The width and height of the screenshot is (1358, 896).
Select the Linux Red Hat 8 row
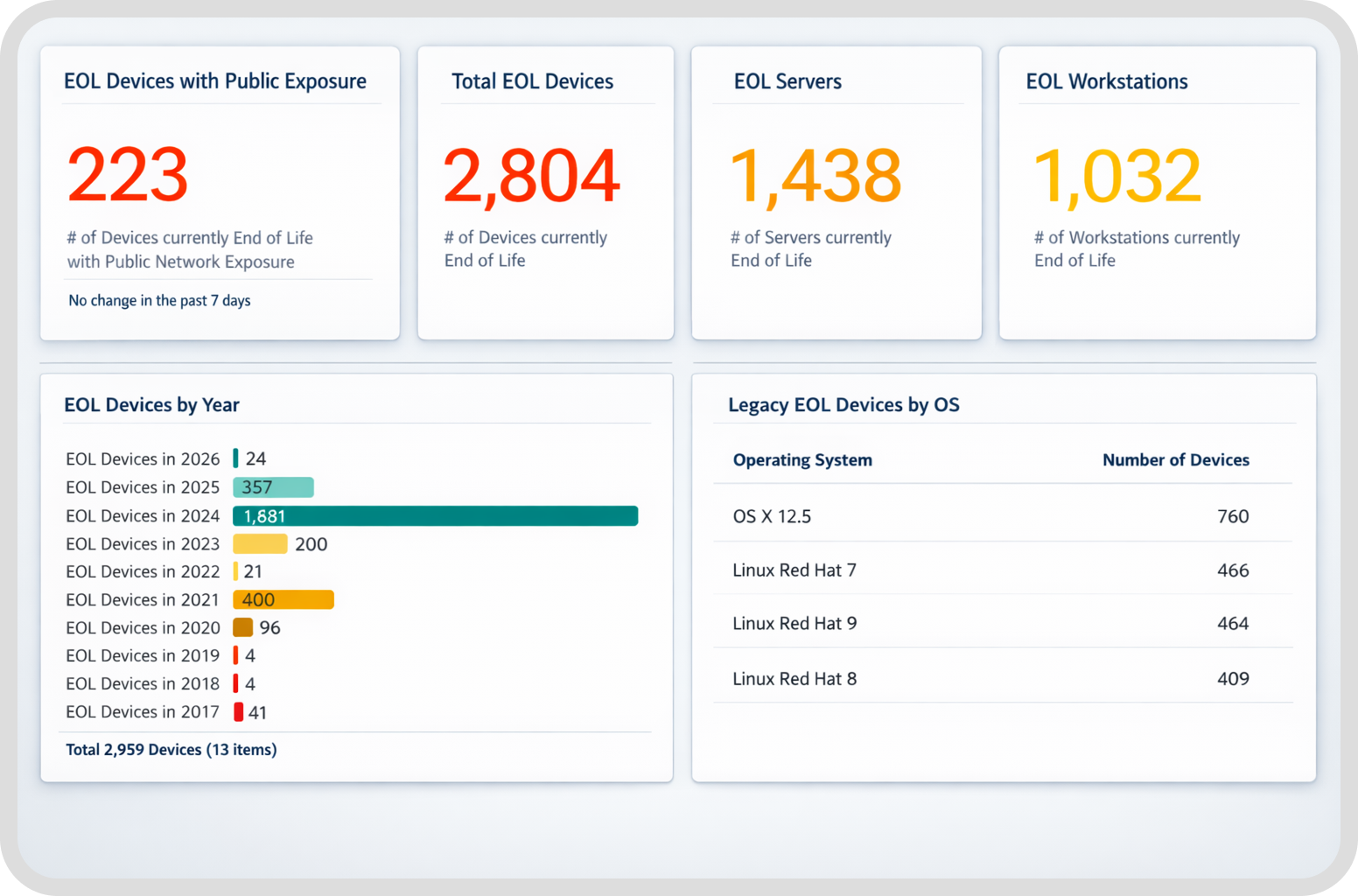pyautogui.click(x=1003, y=679)
